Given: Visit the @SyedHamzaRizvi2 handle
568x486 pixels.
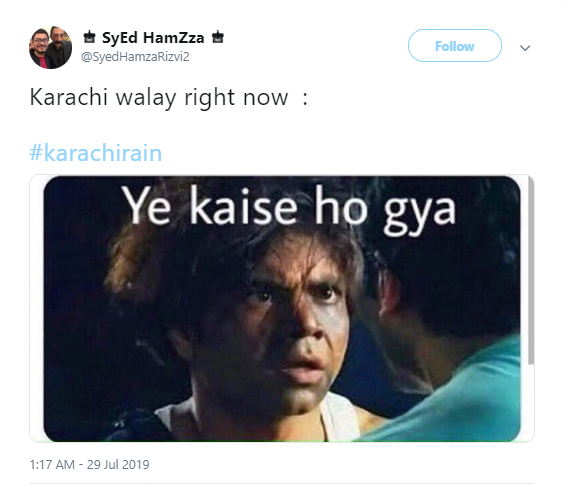Looking at the screenshot, I should click(x=135, y=57).
